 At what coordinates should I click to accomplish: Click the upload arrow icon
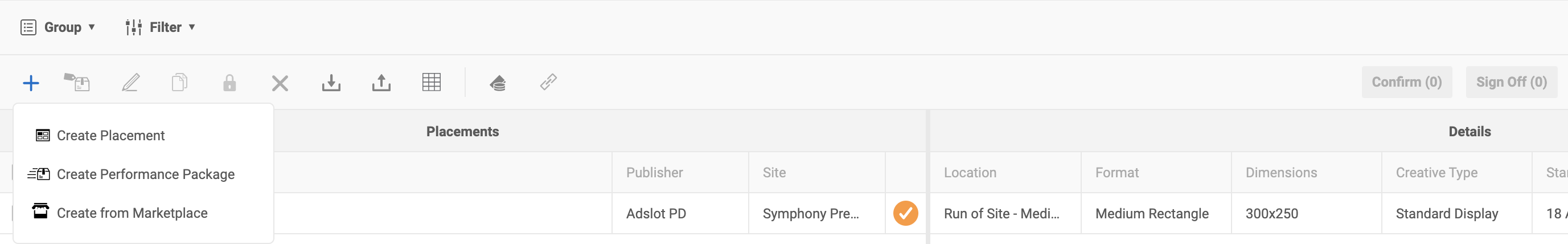click(x=381, y=82)
